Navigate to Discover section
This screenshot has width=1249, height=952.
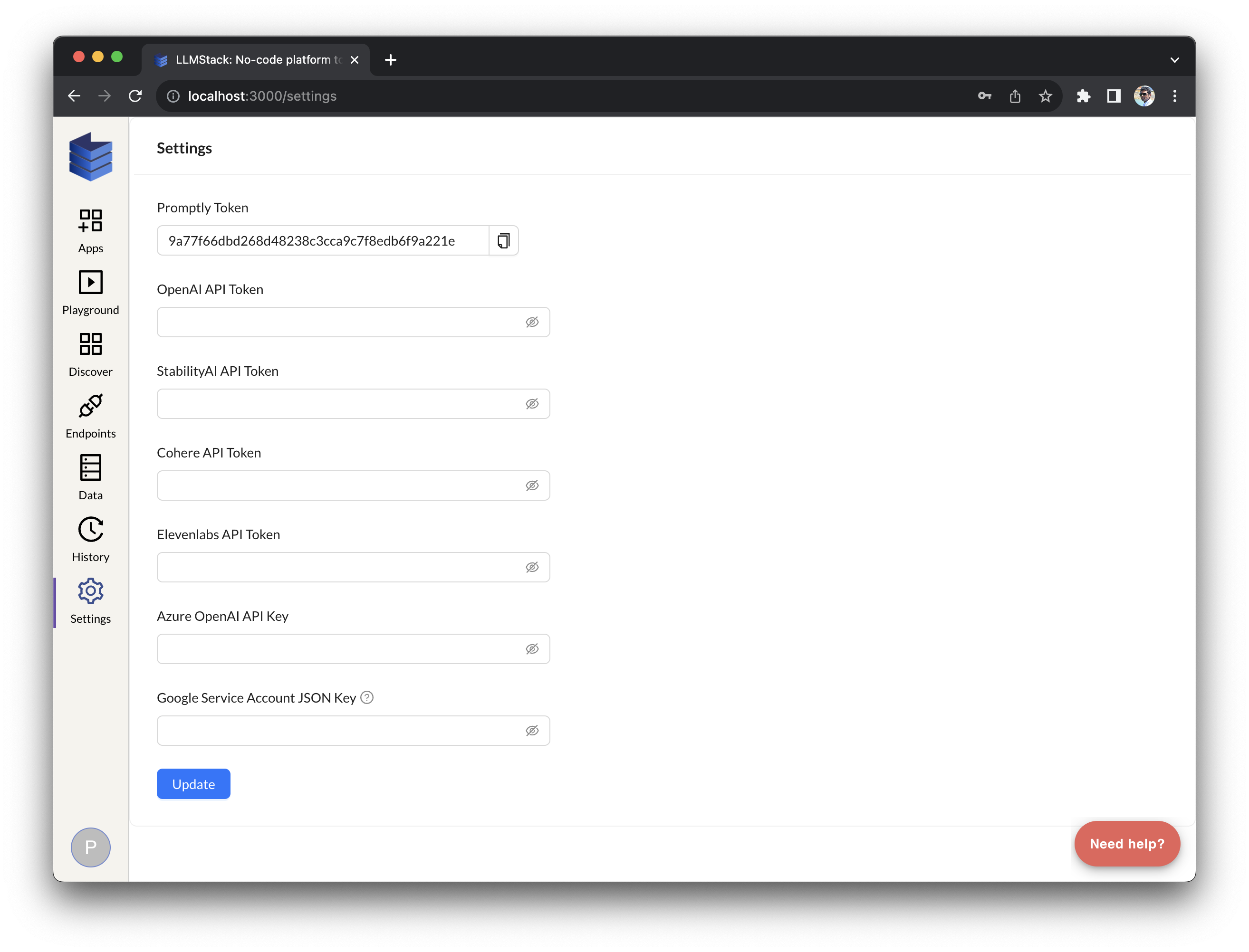(x=90, y=356)
